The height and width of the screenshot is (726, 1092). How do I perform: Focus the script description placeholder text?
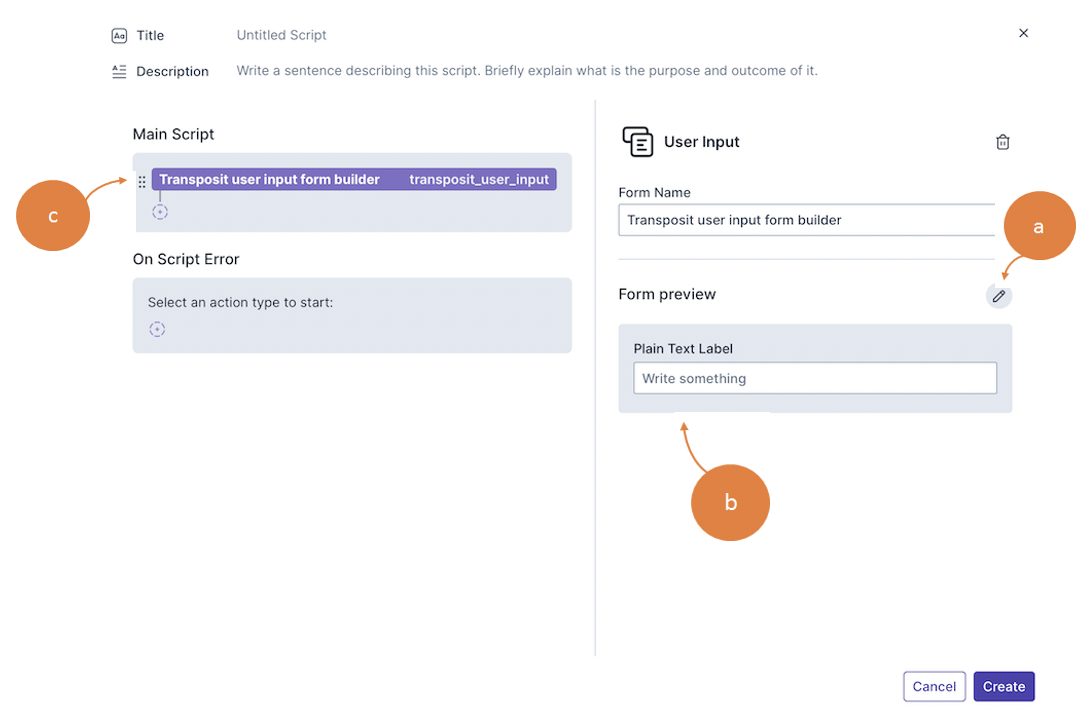coord(526,71)
